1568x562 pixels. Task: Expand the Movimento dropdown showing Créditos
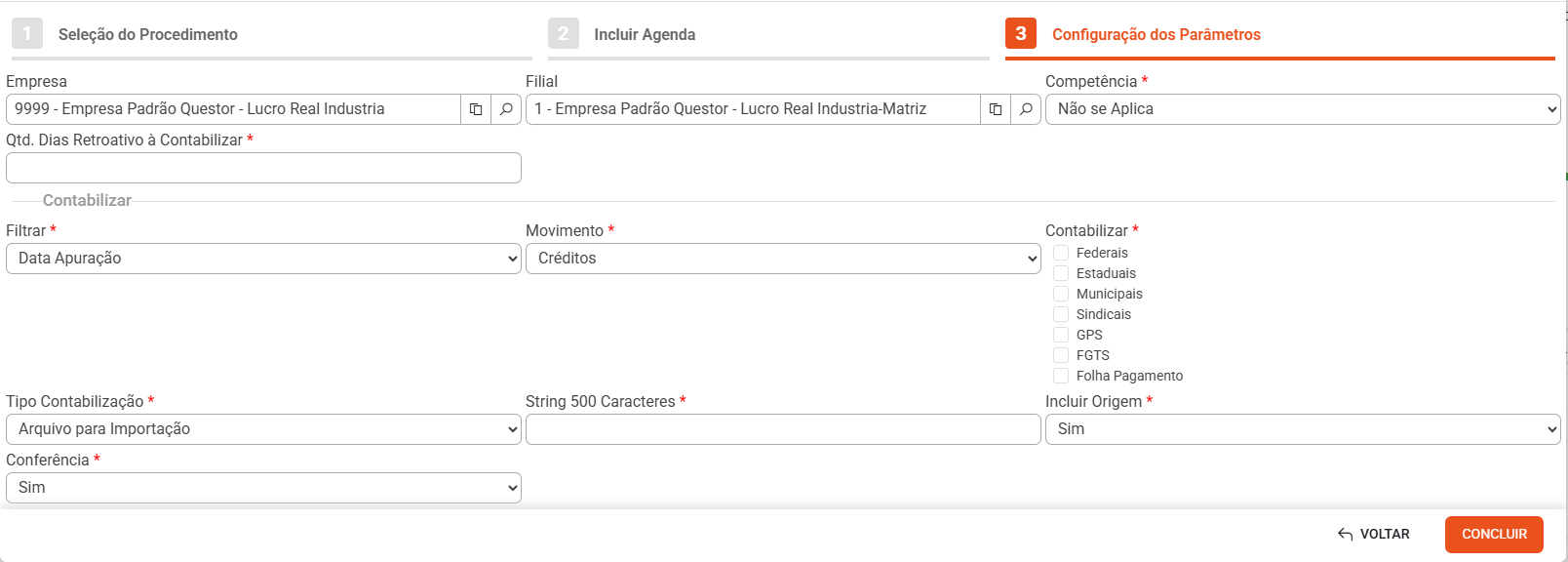(x=783, y=259)
